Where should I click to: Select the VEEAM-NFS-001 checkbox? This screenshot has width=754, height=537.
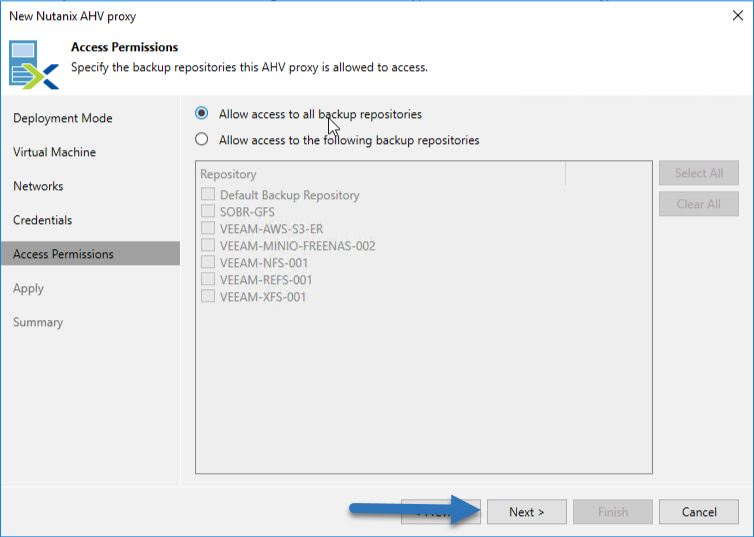pyautogui.click(x=208, y=262)
